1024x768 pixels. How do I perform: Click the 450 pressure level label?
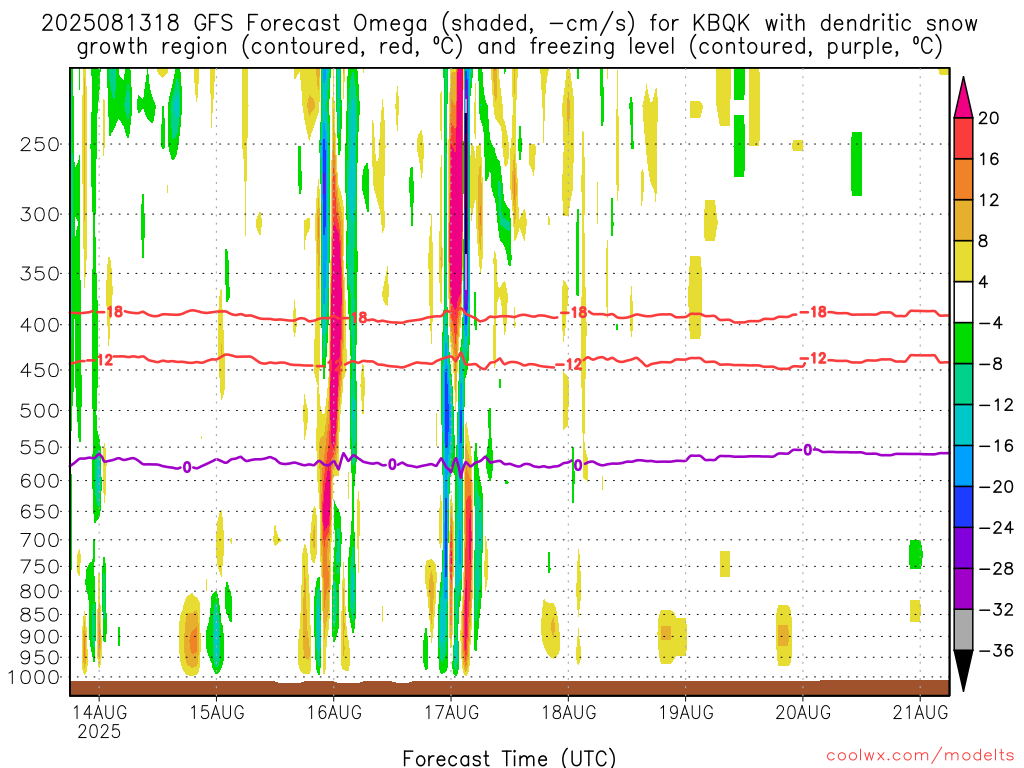pyautogui.click(x=39, y=370)
